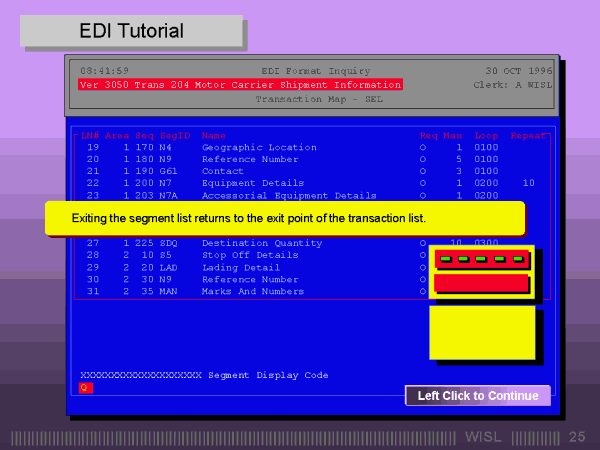Select the MAN Marks And Numbers row

point(252,292)
